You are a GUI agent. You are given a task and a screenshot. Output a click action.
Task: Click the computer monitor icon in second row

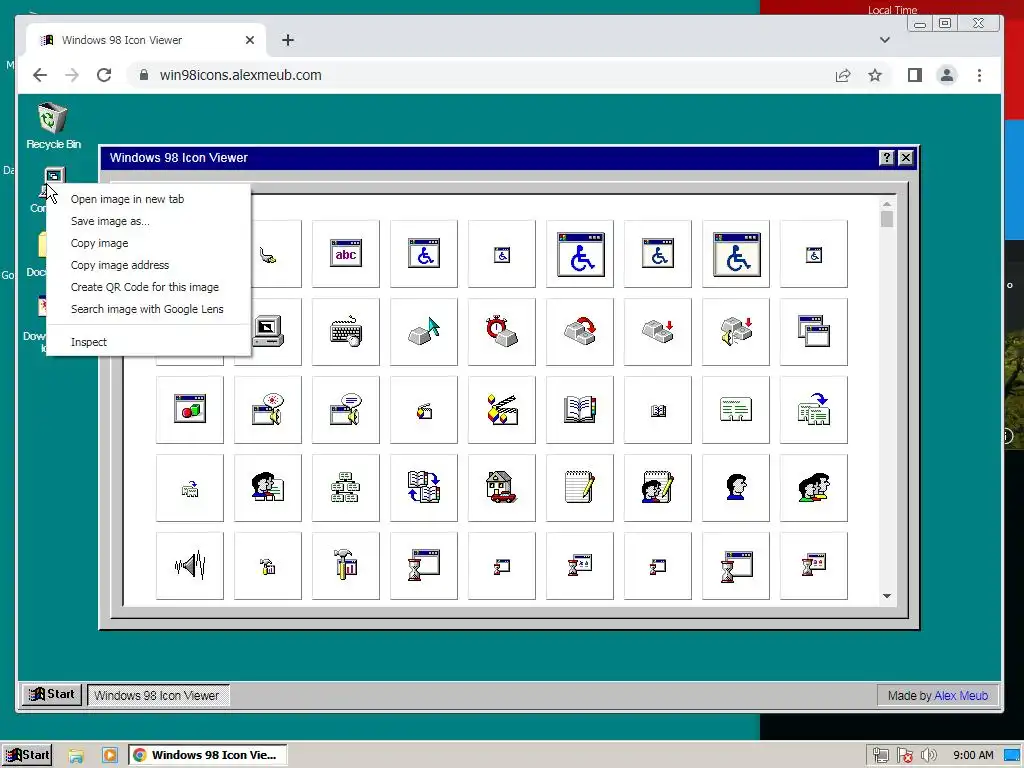(x=268, y=331)
